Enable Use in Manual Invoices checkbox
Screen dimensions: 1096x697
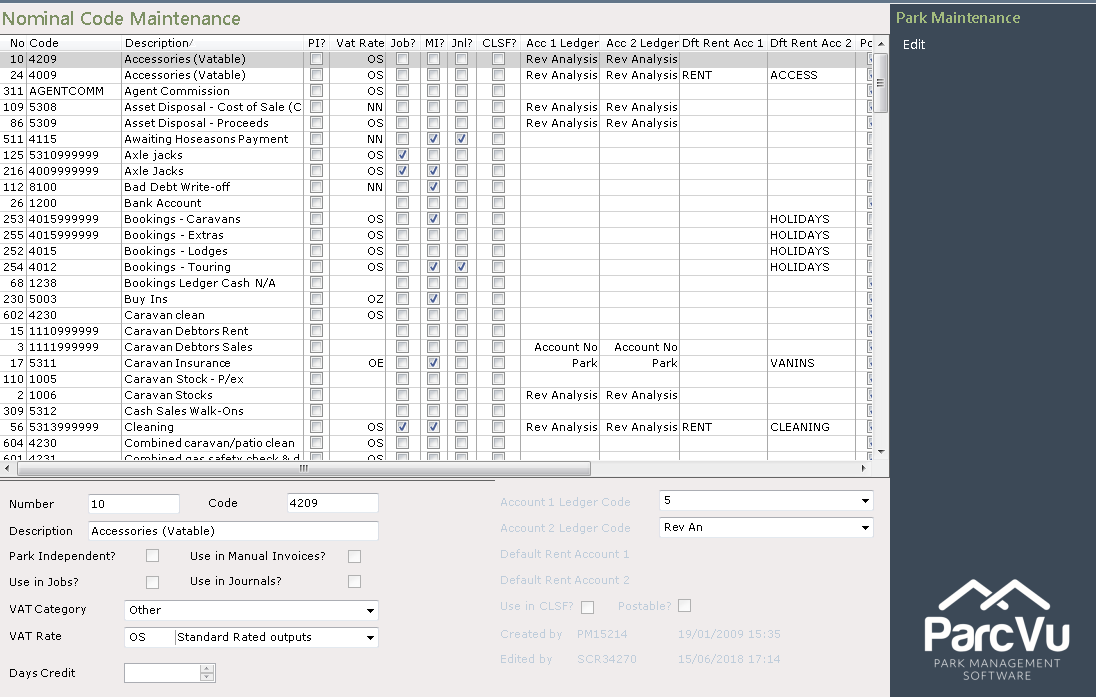tap(354, 556)
